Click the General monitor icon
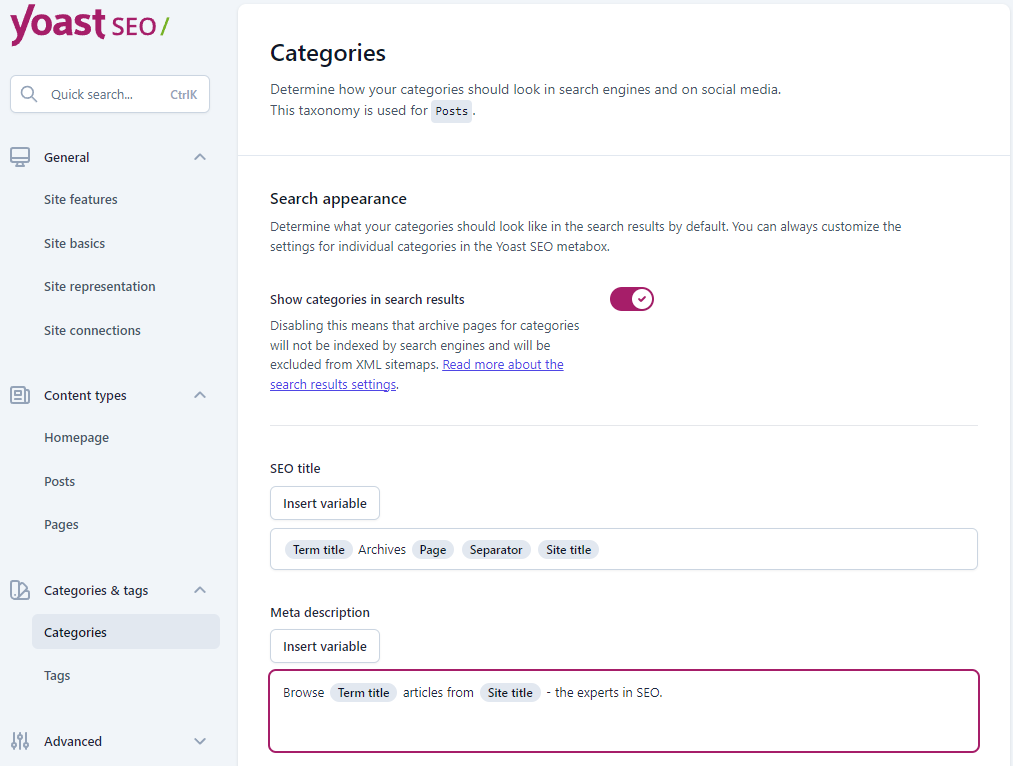Viewport: 1013px width, 766px height. [20, 157]
